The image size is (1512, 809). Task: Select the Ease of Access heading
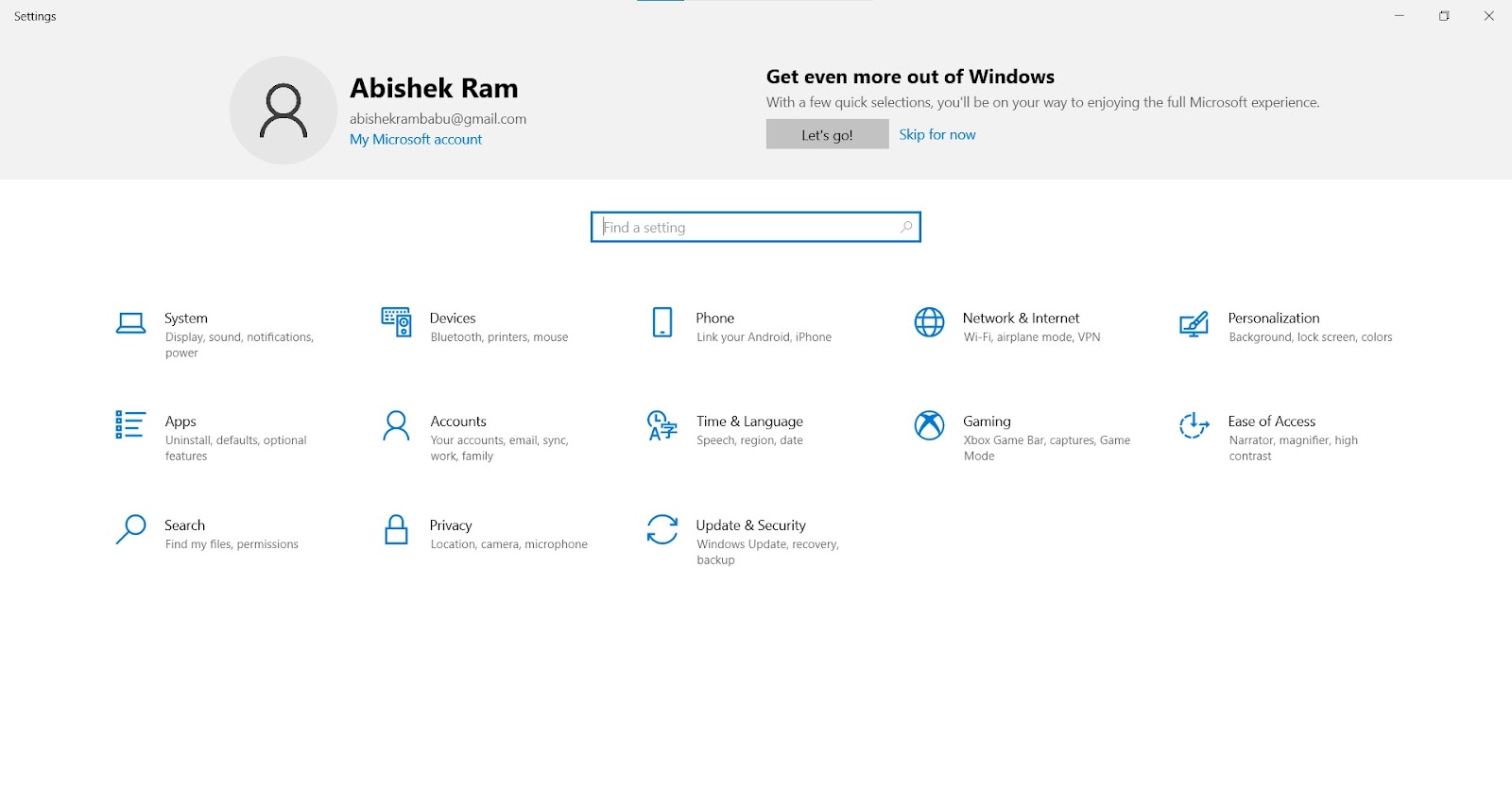pos(1272,422)
